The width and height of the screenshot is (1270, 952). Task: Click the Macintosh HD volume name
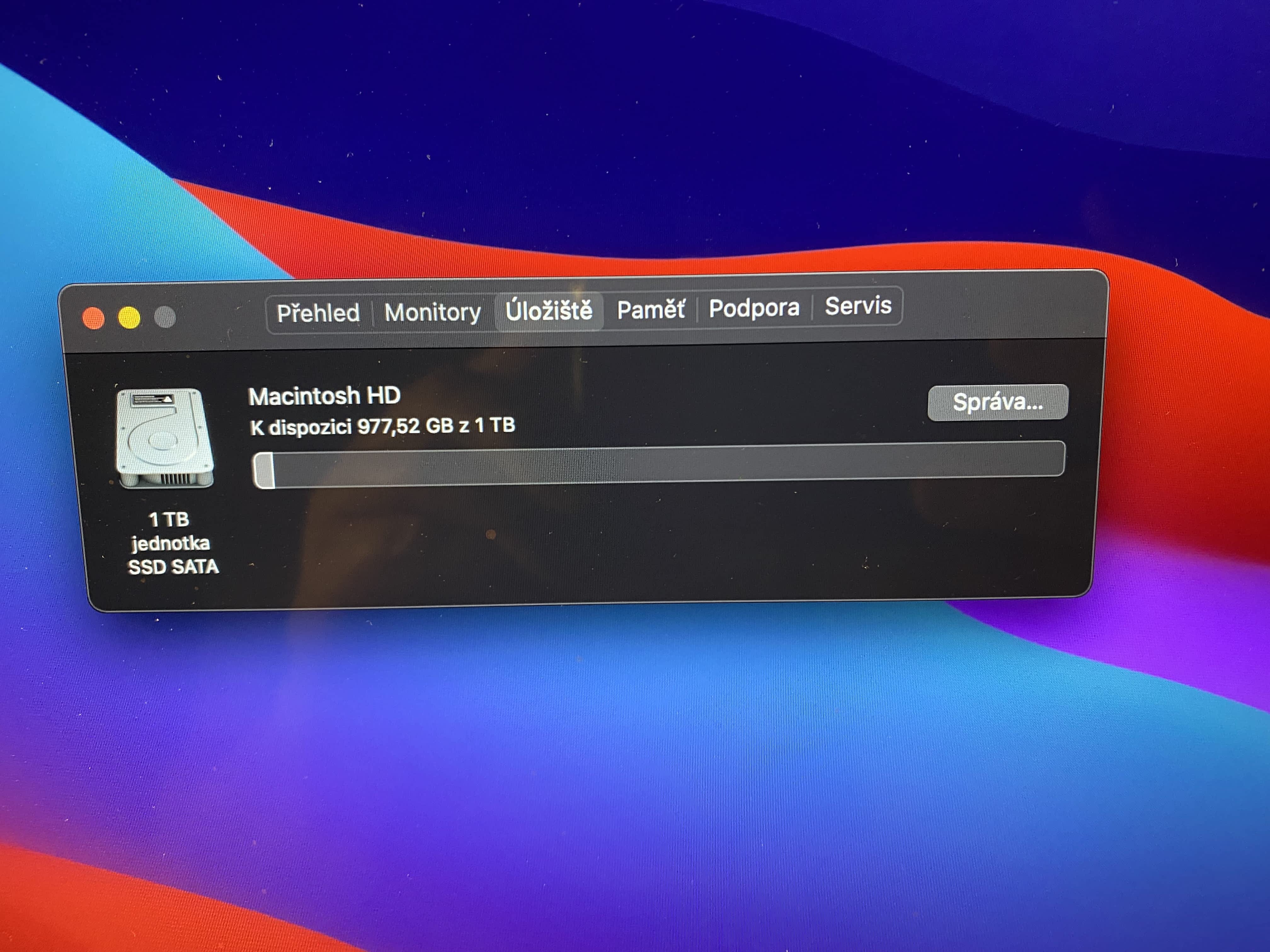click(324, 396)
